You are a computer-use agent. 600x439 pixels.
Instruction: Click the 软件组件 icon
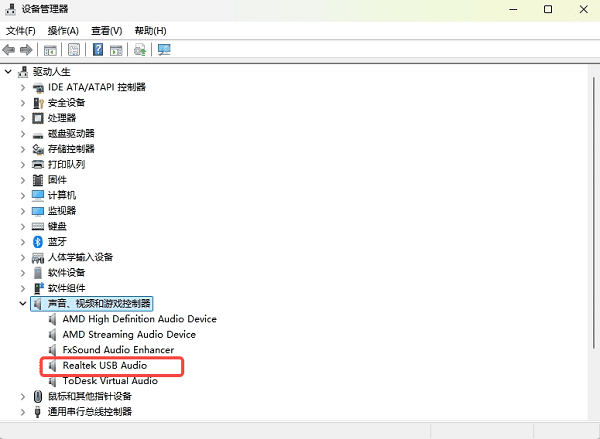coord(38,288)
